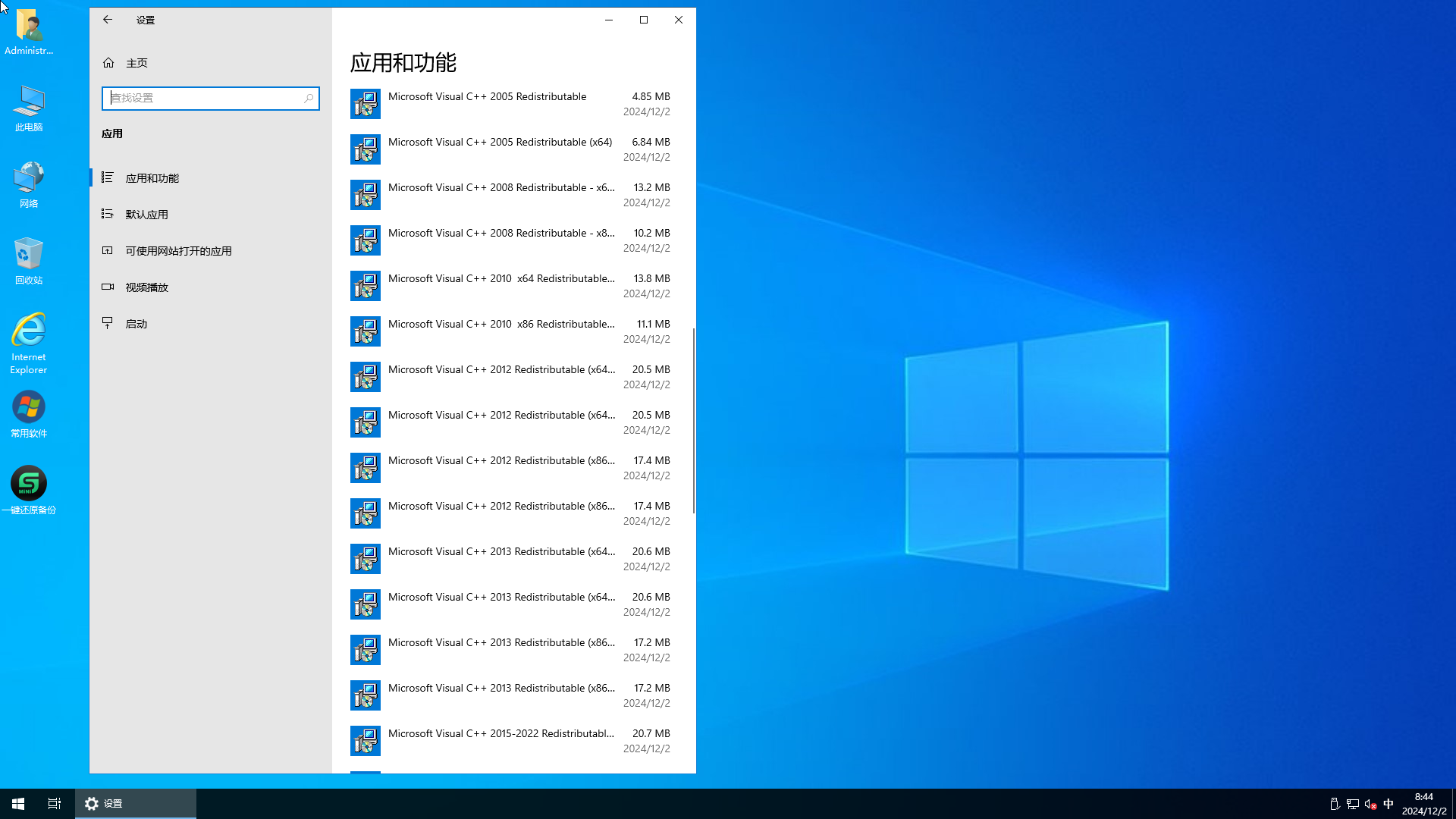Click the USB safely remove tray icon
The image size is (1456, 819).
coord(1335,804)
